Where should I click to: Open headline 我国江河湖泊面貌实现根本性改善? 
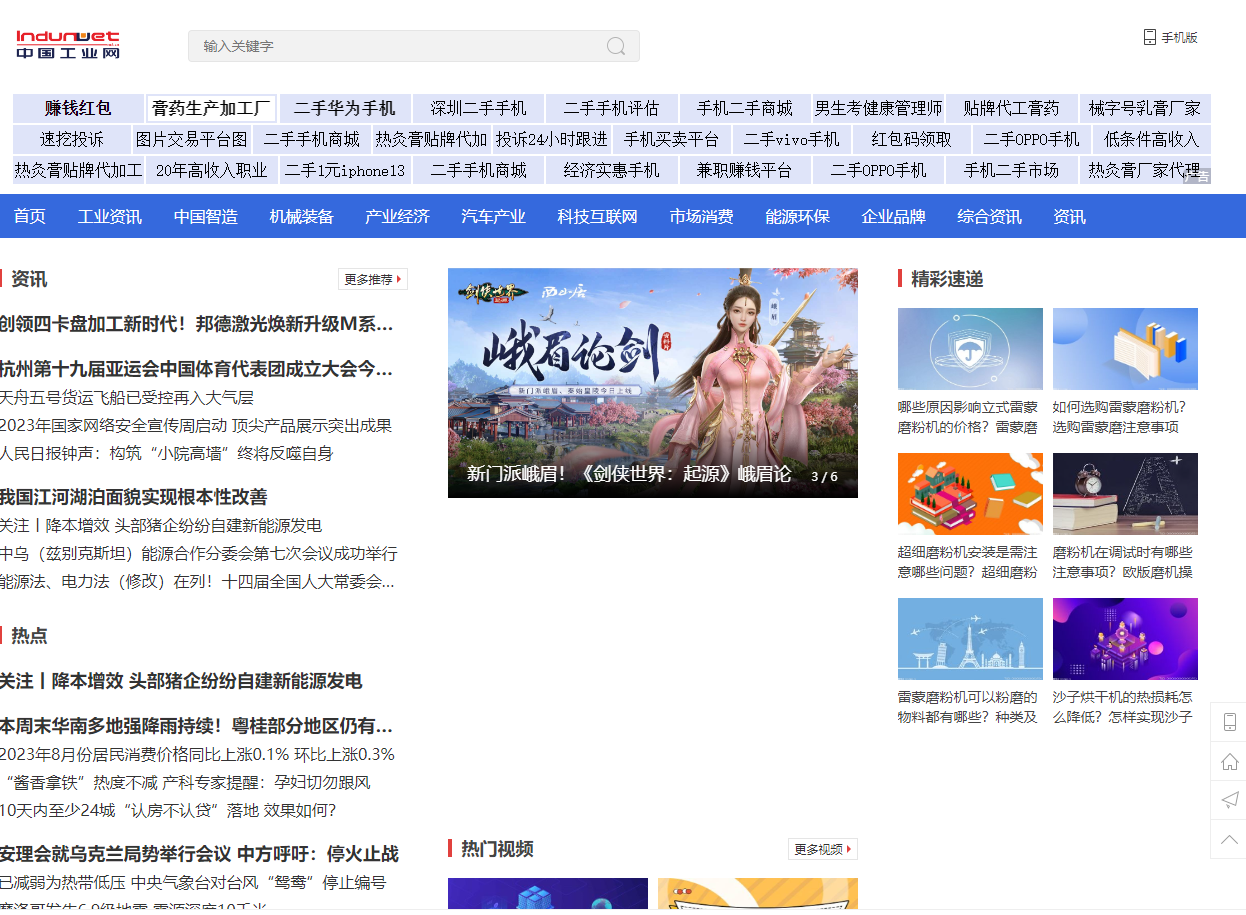134,497
